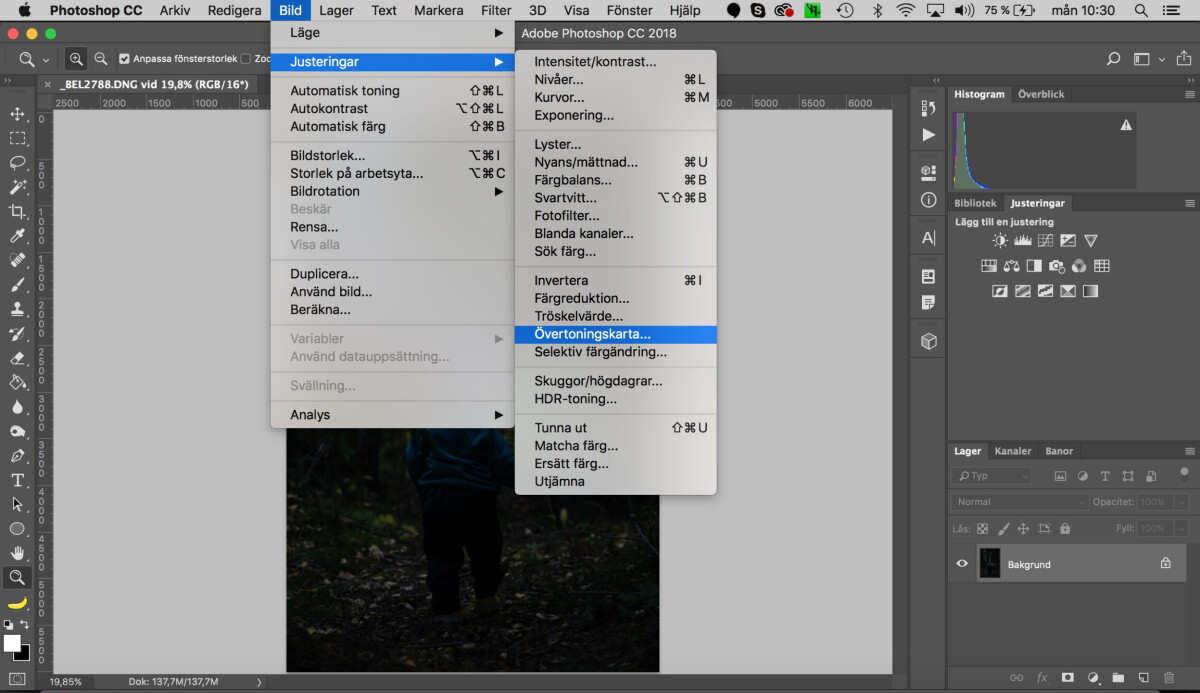Switch to the Kanaler tab

(1012, 451)
